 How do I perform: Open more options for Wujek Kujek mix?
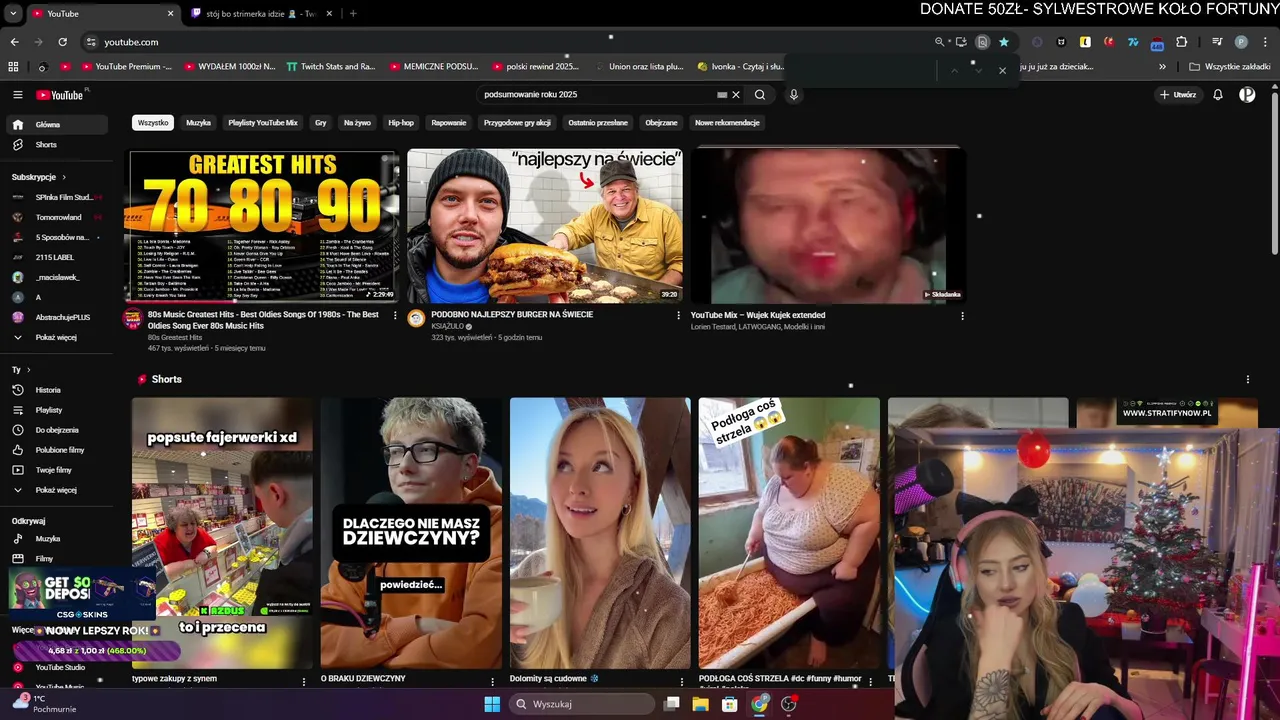pyautogui.click(x=962, y=316)
